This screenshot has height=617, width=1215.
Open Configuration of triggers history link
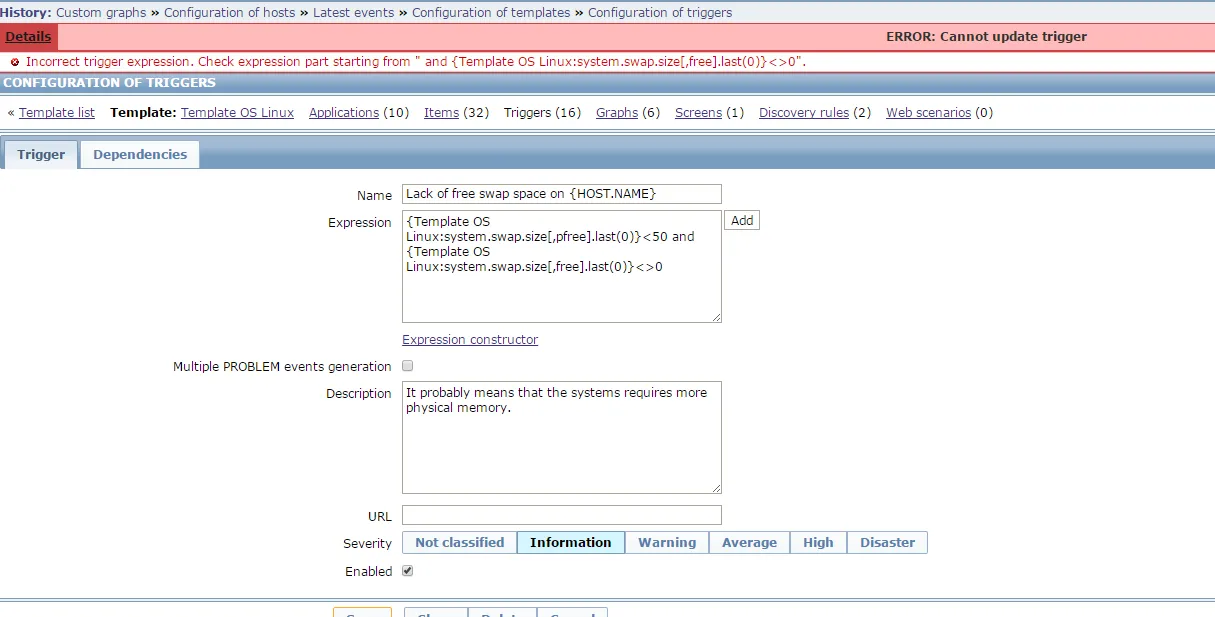pyautogui.click(x=660, y=13)
